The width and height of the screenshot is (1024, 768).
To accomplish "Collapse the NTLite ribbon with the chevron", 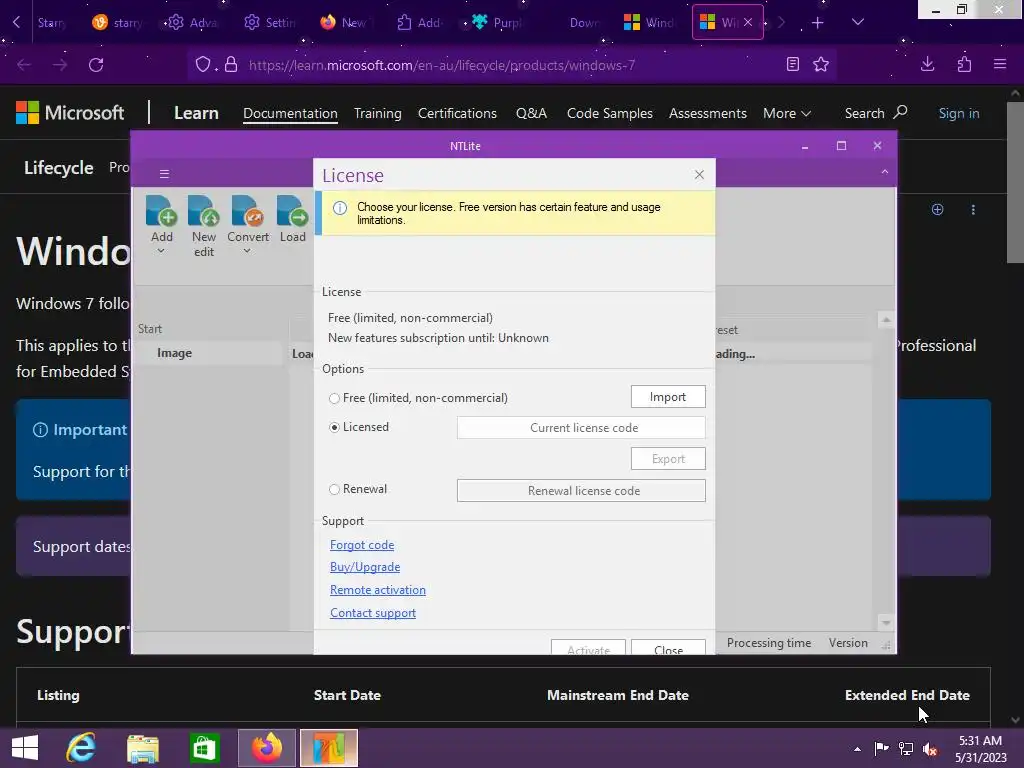I will coord(884,172).
